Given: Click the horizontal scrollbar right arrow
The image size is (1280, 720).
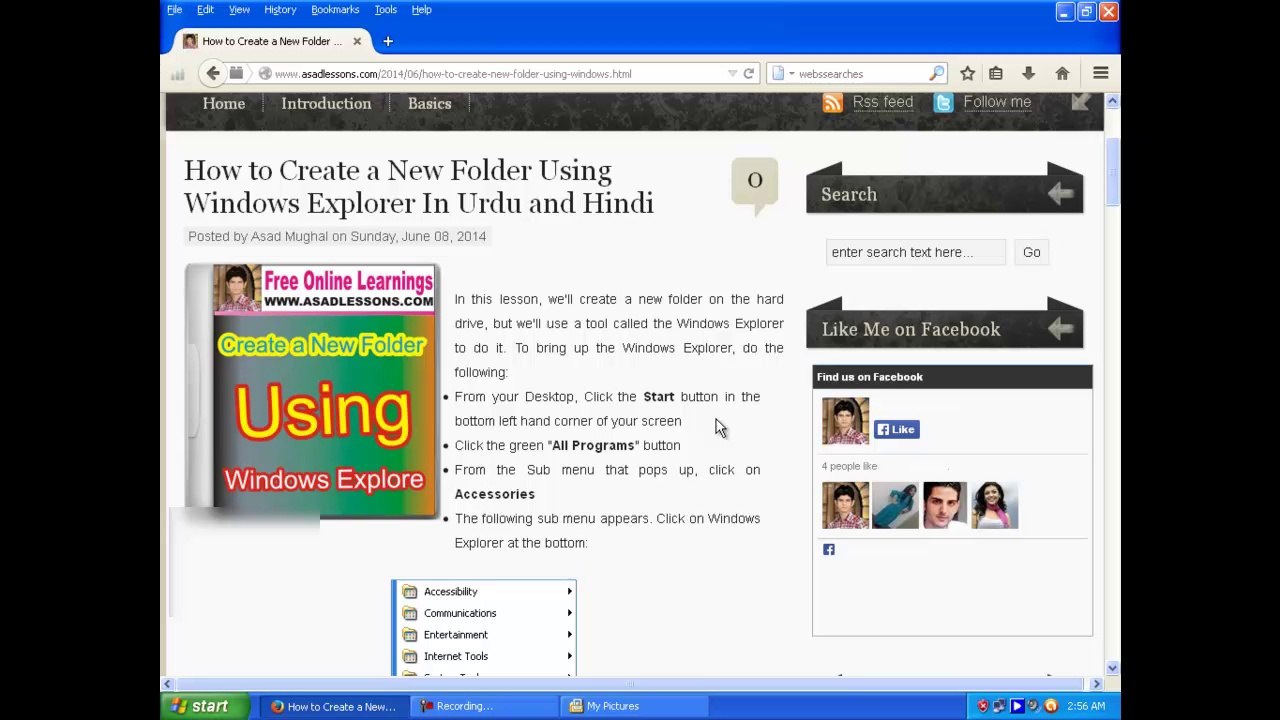Looking at the screenshot, I should pos(1096,684).
